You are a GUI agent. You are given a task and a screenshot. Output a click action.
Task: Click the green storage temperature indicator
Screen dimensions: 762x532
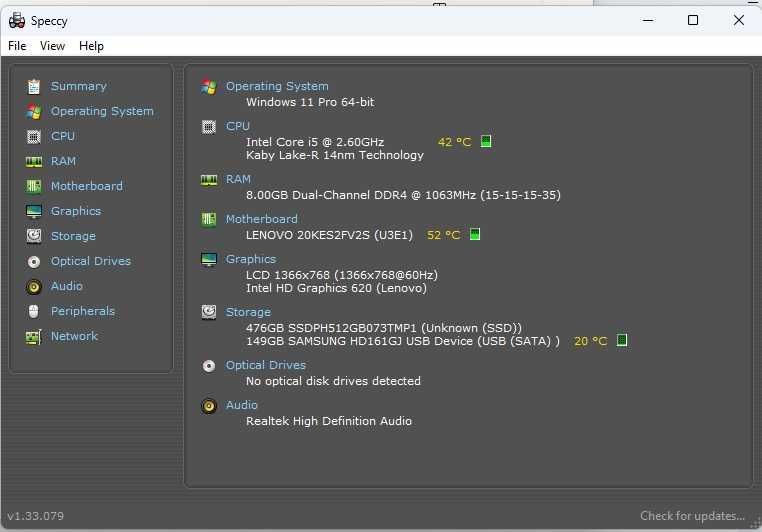[x=622, y=340]
